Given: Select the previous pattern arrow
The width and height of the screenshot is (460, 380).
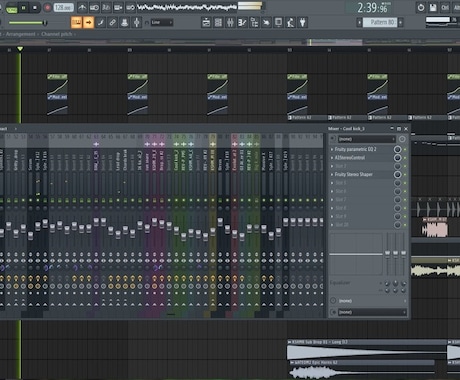Looking at the screenshot, I should point(359,22).
